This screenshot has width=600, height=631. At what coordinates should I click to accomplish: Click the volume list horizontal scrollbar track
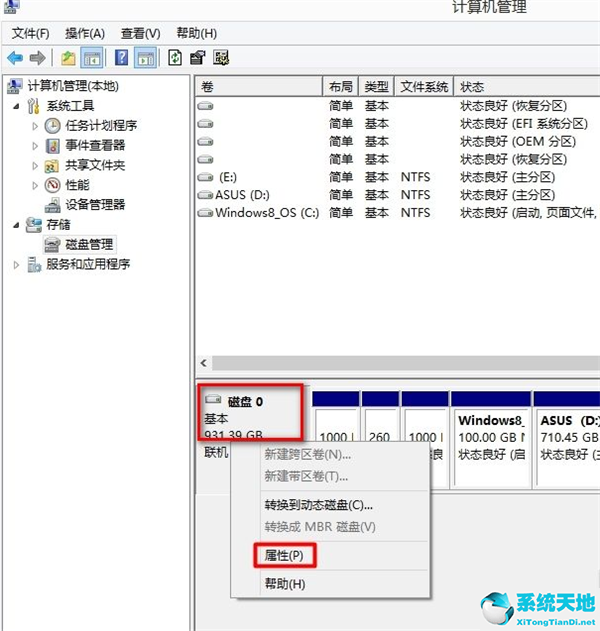[x=406, y=363]
